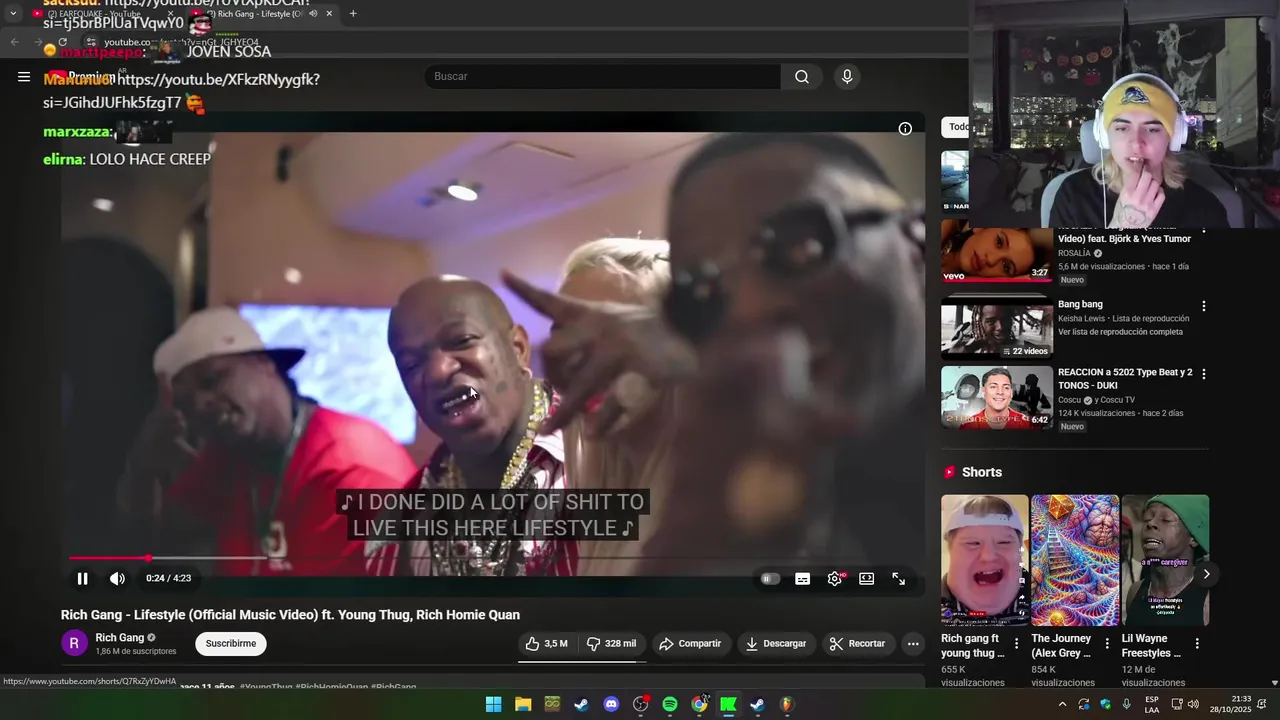1280x720 pixels.
Task: Show next Shorts with the right arrow
Action: (1206, 574)
